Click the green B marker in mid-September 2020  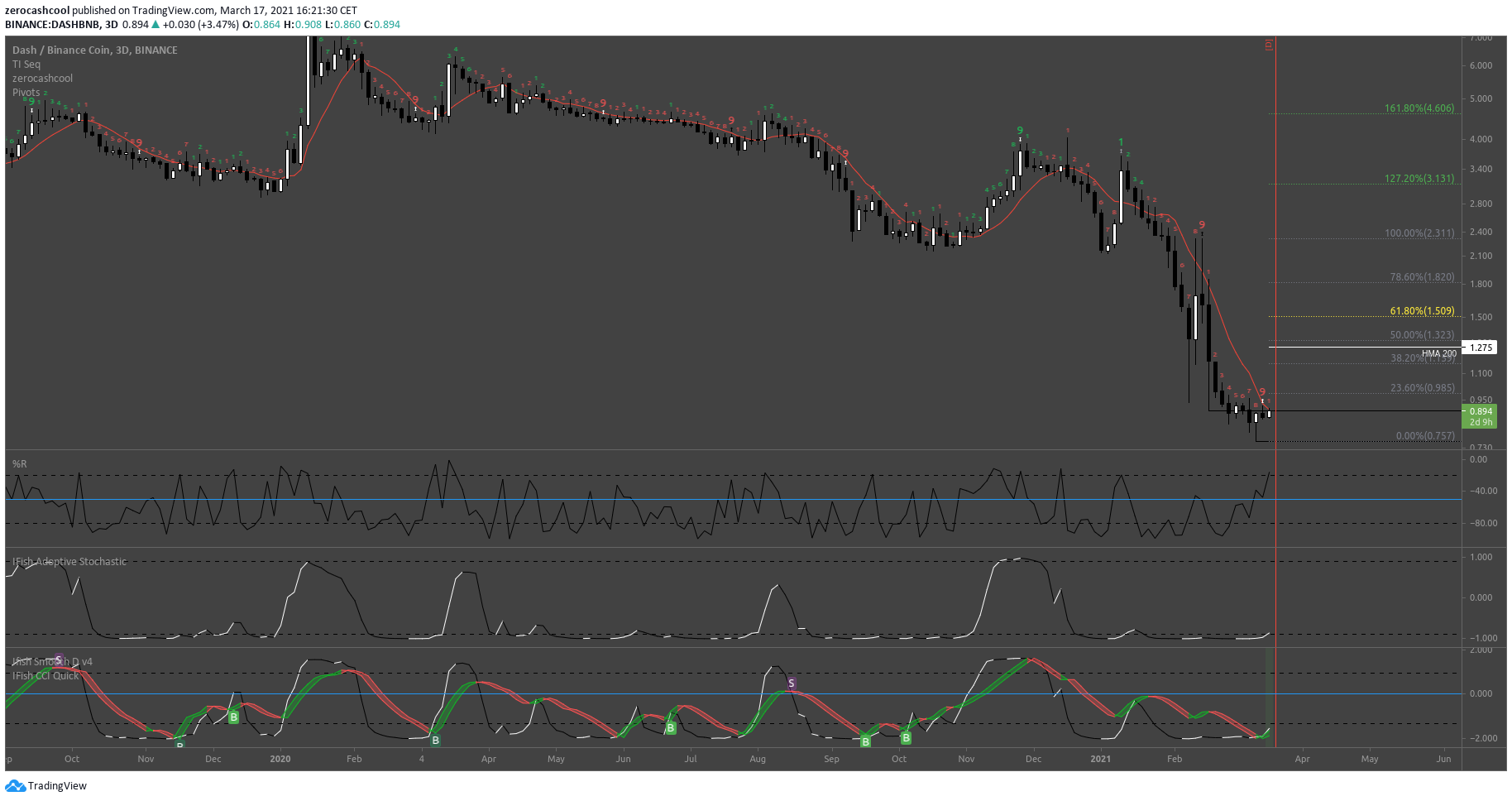point(865,741)
